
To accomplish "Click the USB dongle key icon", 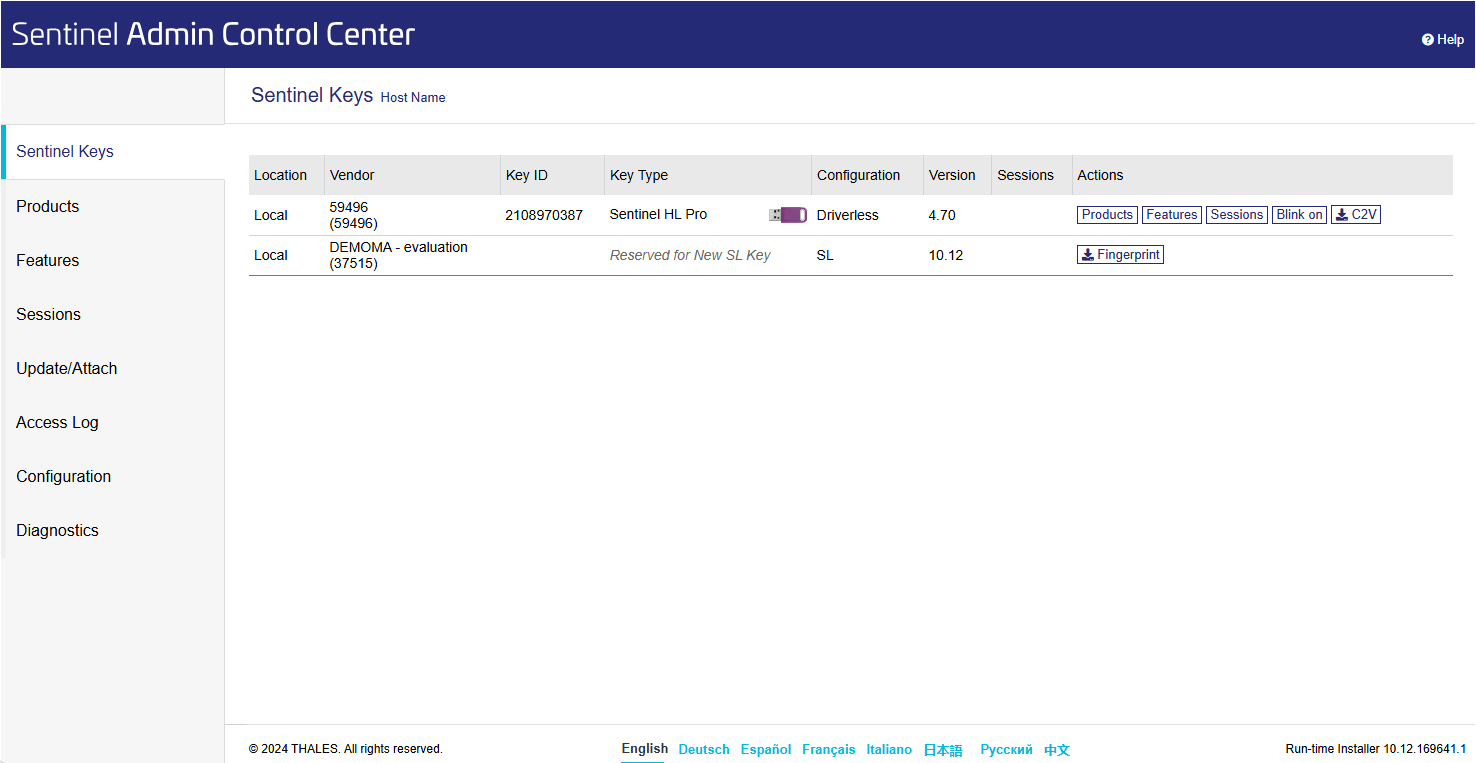I will pyautogui.click(x=788, y=215).
